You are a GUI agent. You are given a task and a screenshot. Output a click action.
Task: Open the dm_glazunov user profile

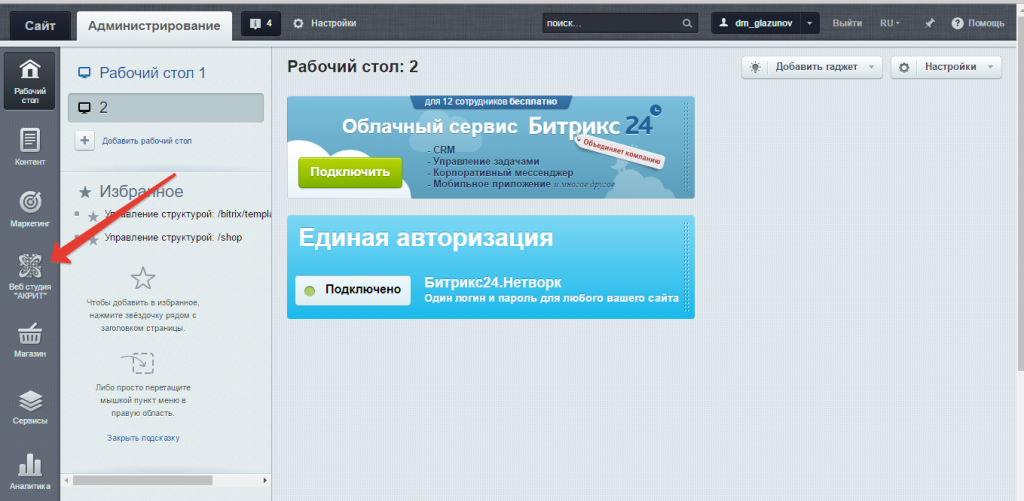click(755, 23)
